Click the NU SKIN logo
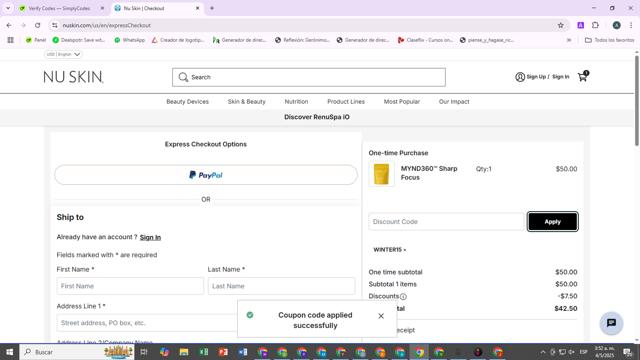Screen dimensions: 640x360 tap(73, 77)
